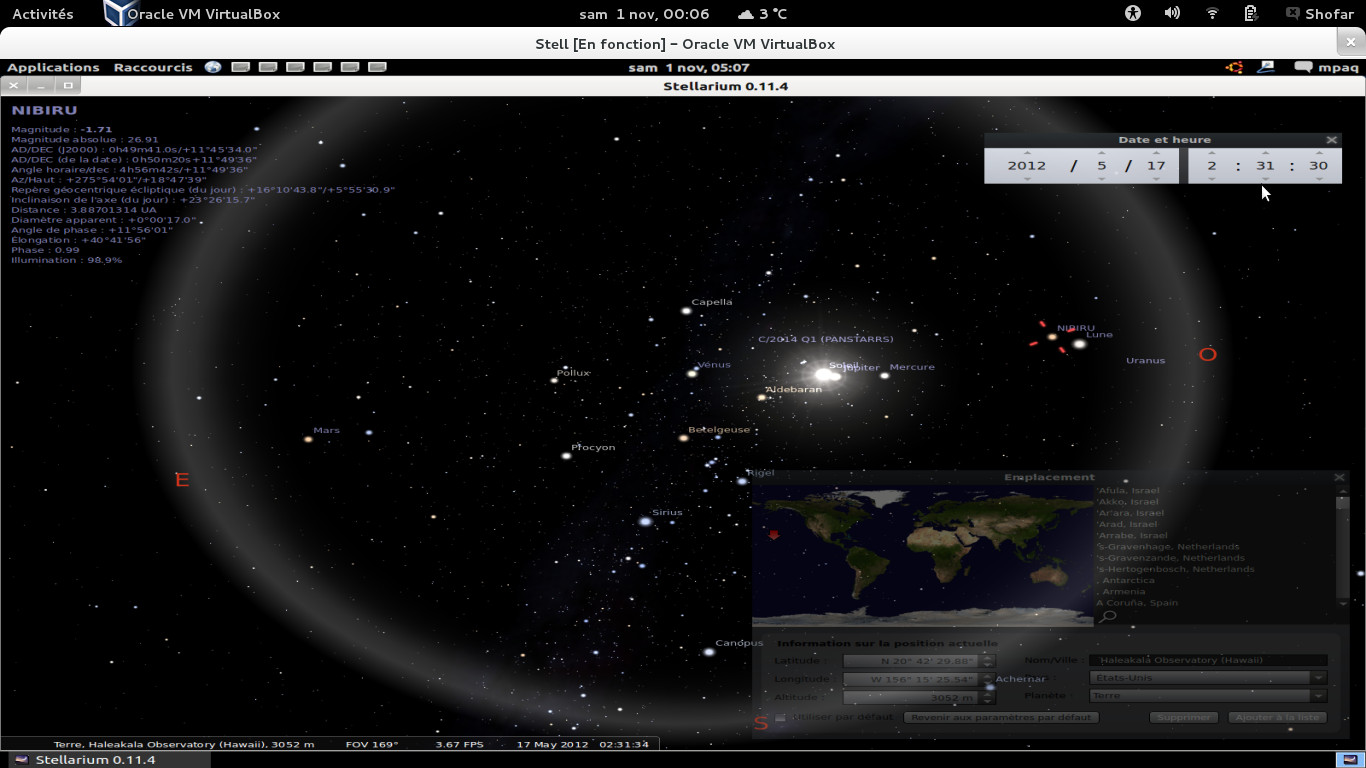This screenshot has width=1366, height=768.
Task: Open the web browser globe launcher
Action: point(213,68)
